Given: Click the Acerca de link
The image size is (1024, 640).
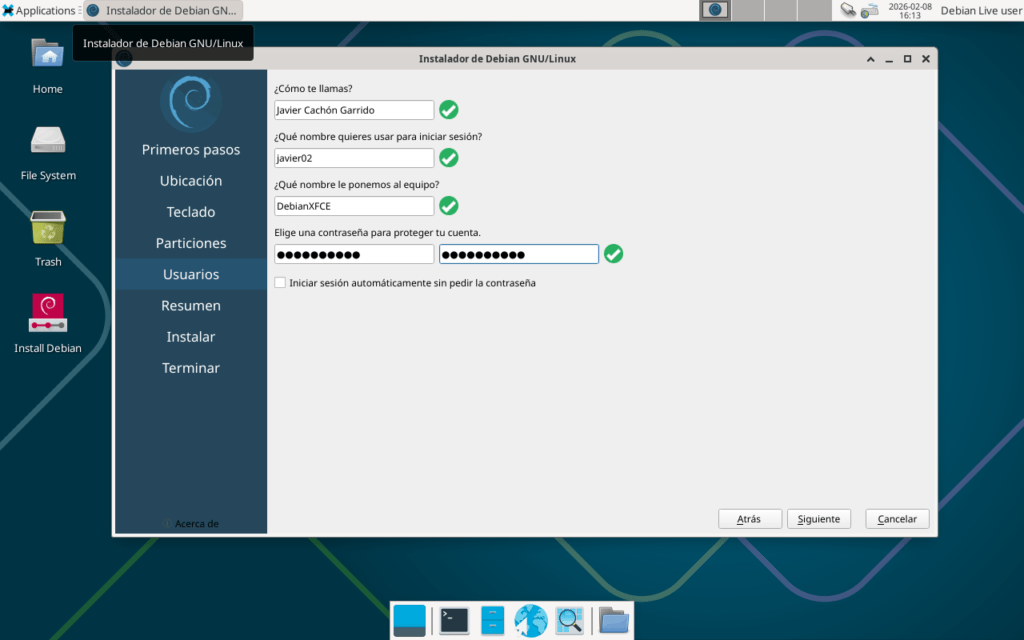Looking at the screenshot, I should click(x=196, y=523).
